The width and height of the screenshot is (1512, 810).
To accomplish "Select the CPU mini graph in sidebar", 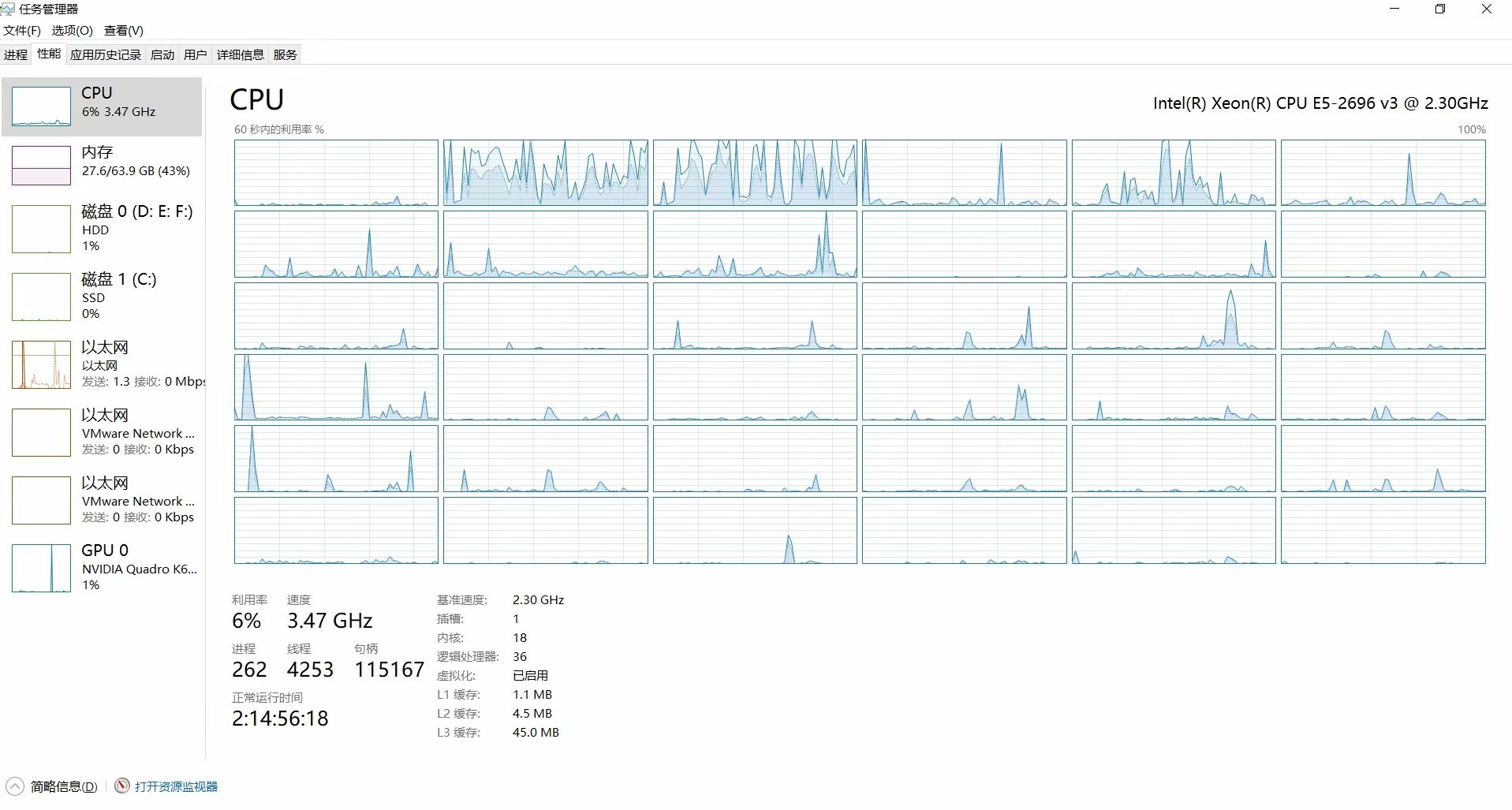I will 41,106.
